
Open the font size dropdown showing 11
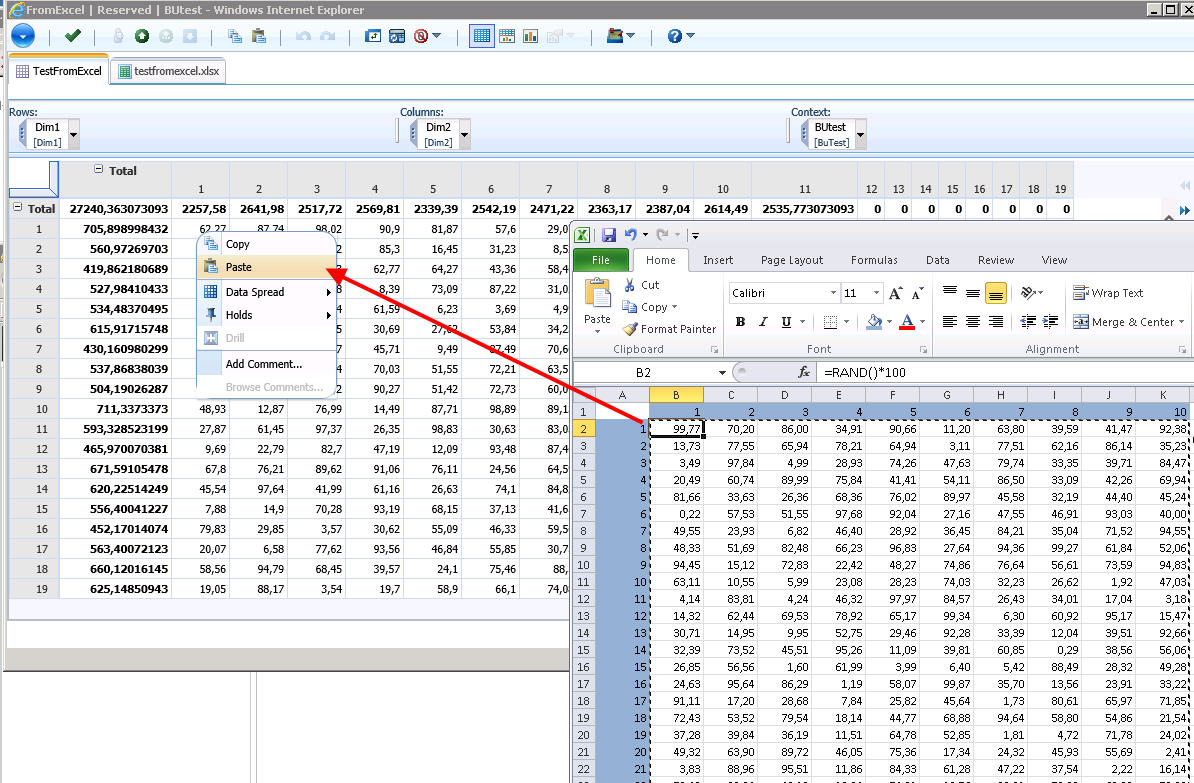[x=876, y=293]
